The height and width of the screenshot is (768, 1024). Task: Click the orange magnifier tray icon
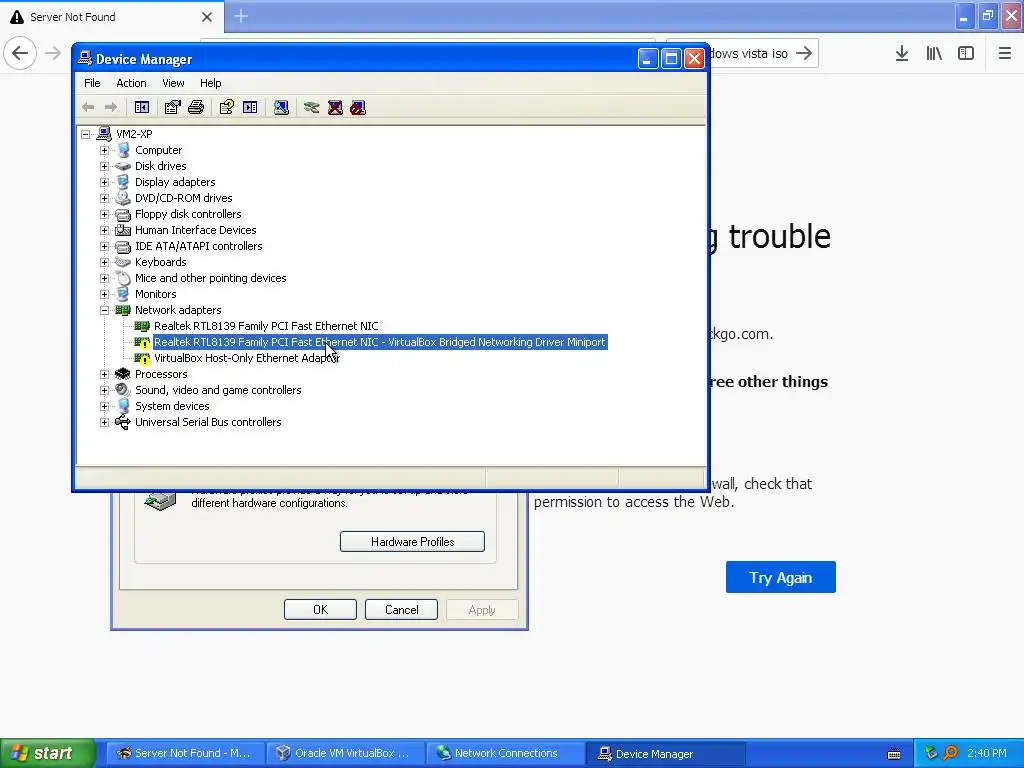pos(950,753)
